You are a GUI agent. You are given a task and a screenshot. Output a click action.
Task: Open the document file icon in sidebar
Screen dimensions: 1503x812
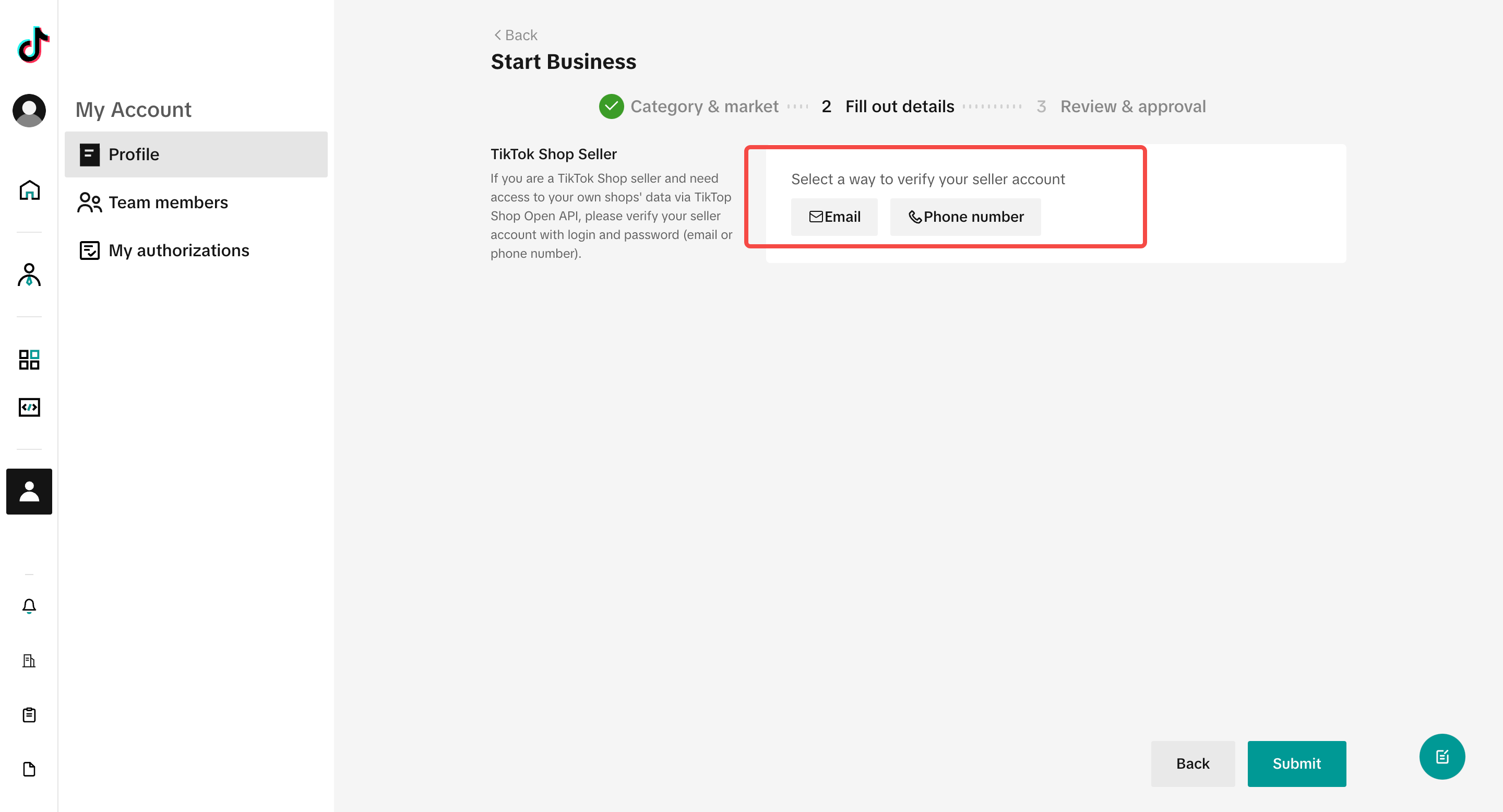tap(29, 769)
